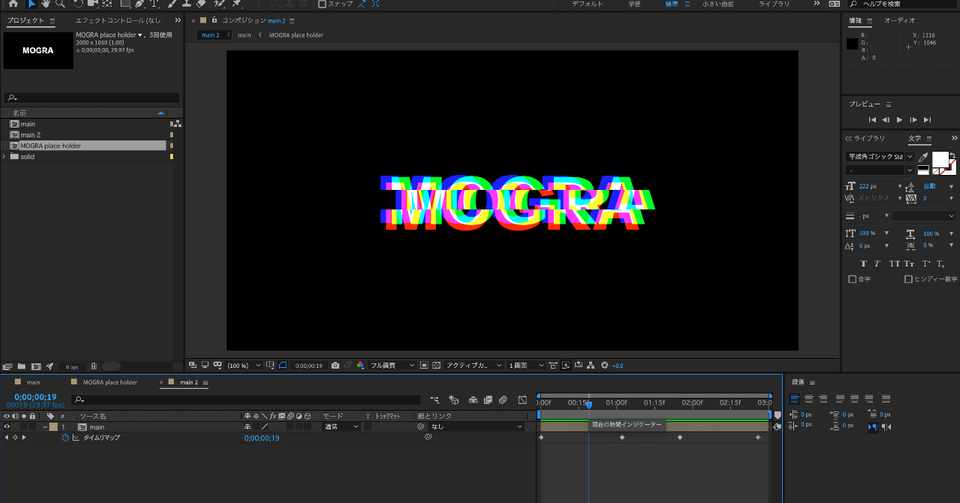Open the main layer parent link dropdown
The image size is (960, 503).
[x=476, y=427]
